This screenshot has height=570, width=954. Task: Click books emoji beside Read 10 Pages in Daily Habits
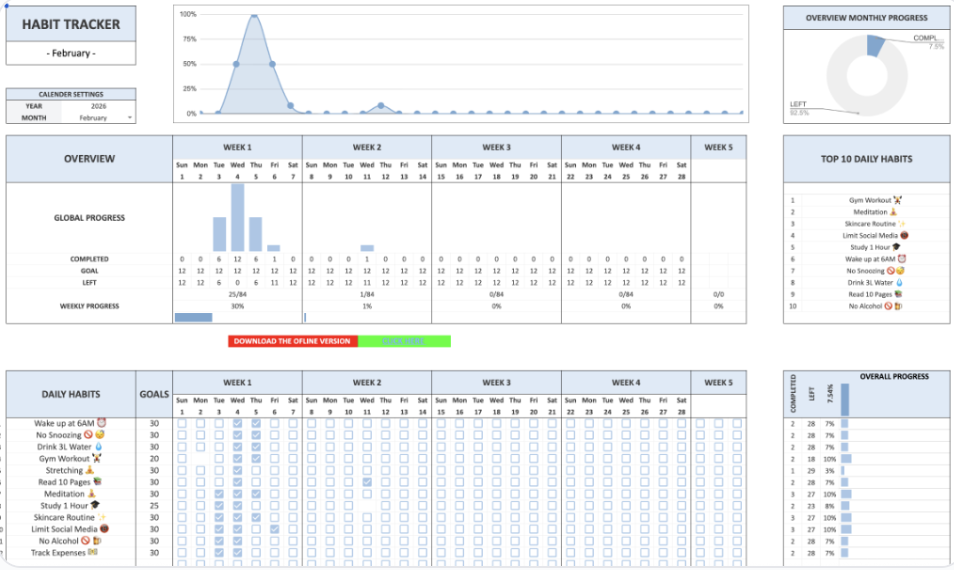click(x=97, y=482)
